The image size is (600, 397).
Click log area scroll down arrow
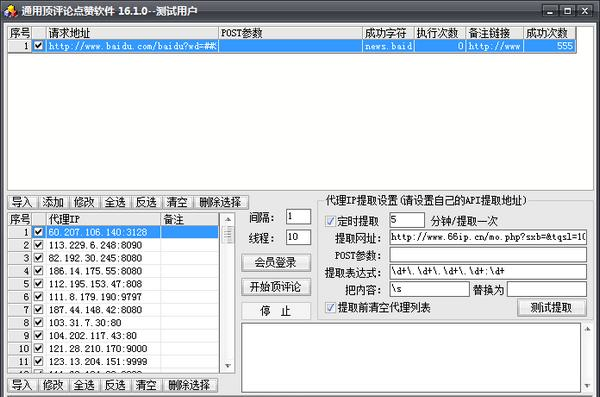coord(587,386)
